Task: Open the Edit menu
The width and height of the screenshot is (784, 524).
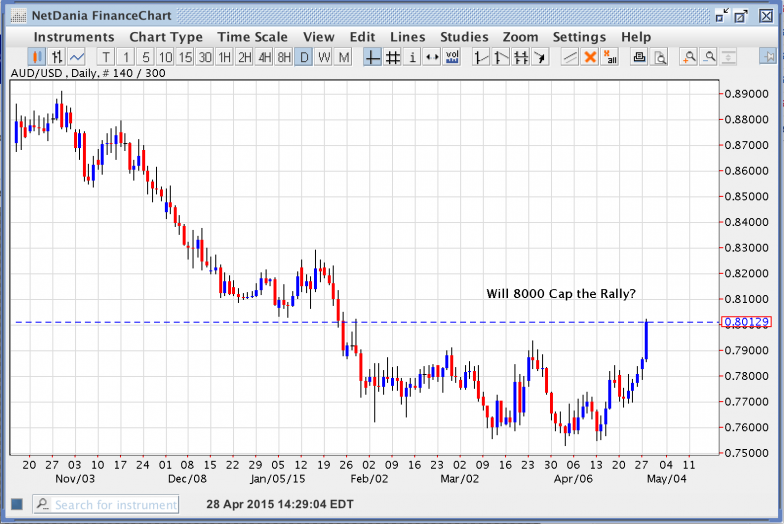Action: (x=362, y=37)
